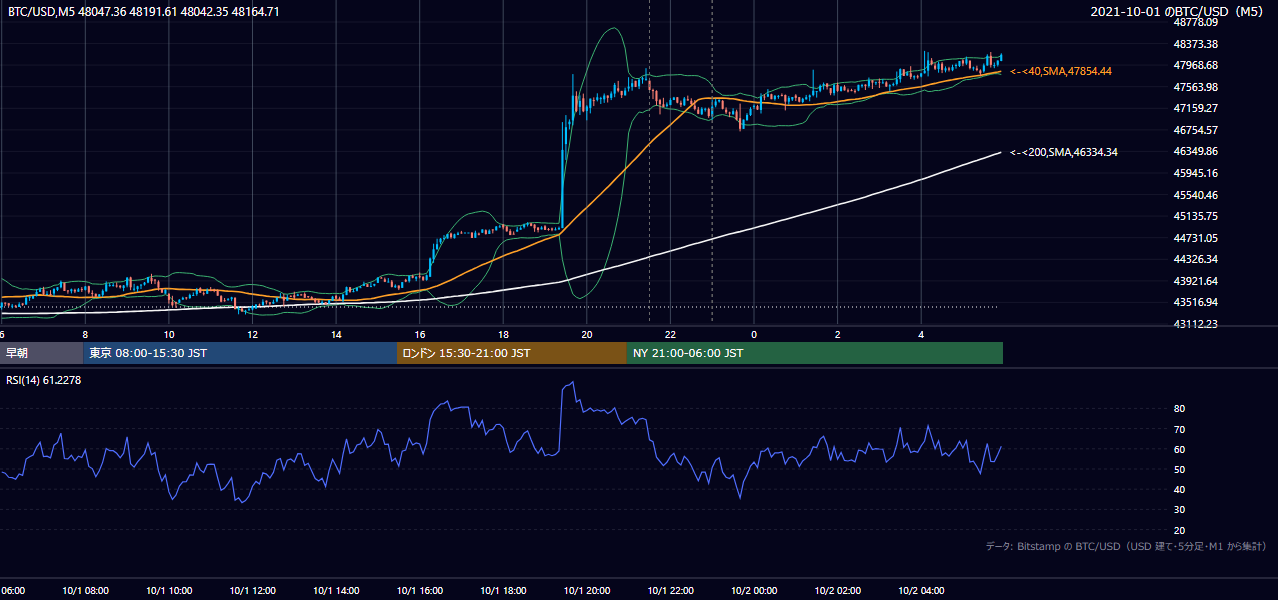1278x600 pixels.
Task: Click RSI scale value 40
Action: click(x=1179, y=489)
